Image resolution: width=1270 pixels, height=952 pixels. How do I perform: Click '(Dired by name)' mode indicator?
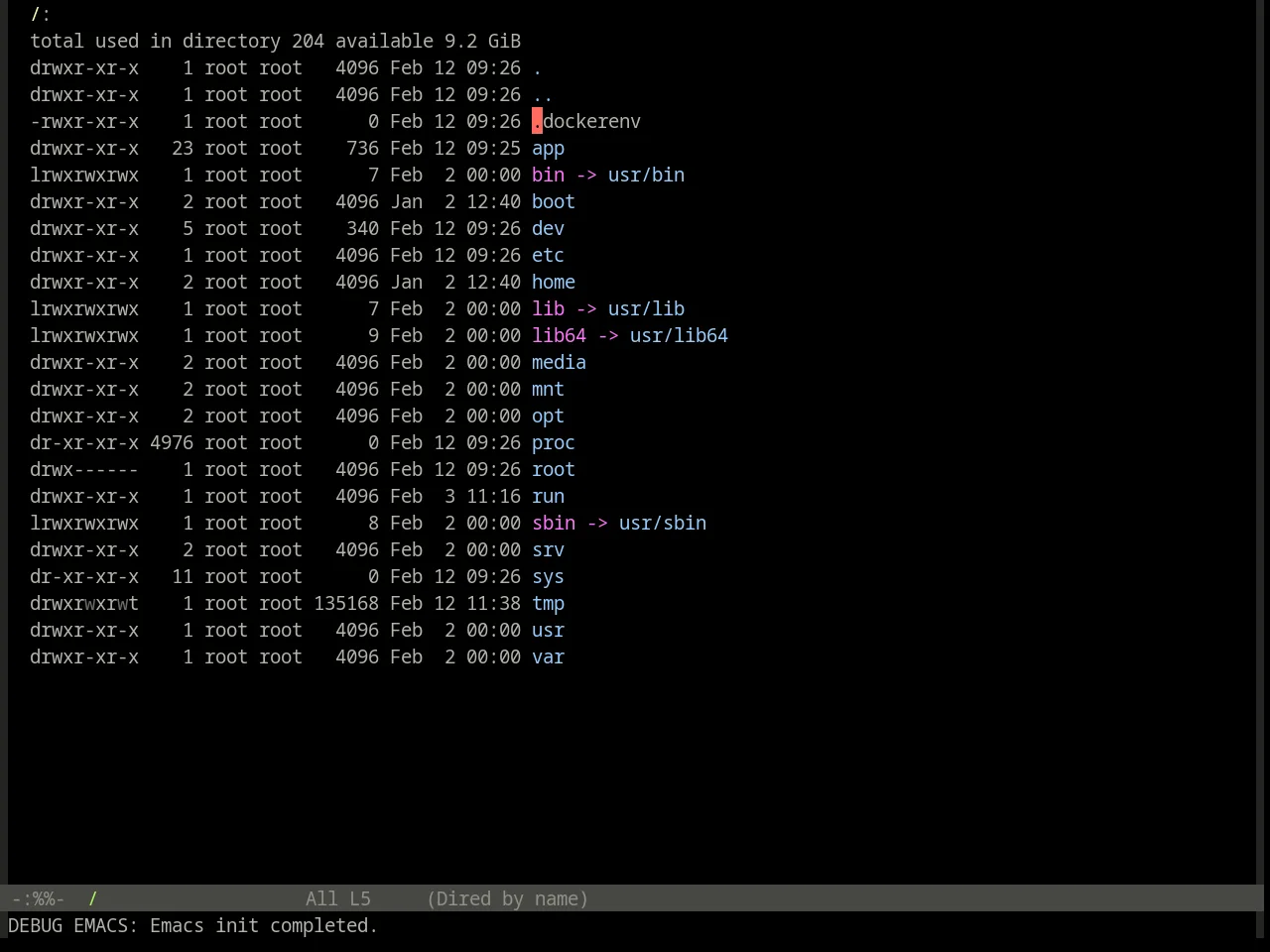coord(507,899)
